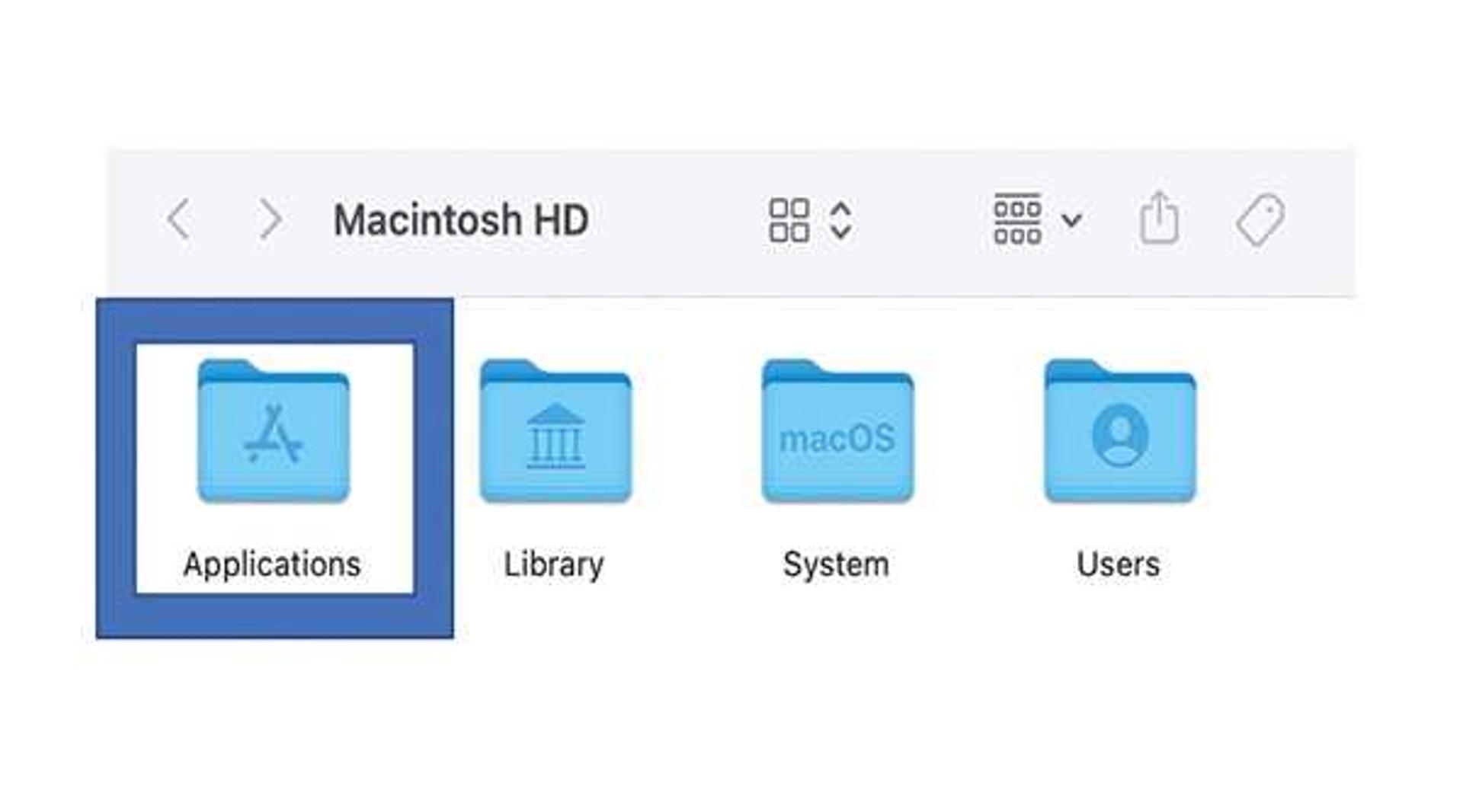This screenshot has height=812, width=1463.
Task: Go forward with the right chevron
Action: tap(270, 219)
